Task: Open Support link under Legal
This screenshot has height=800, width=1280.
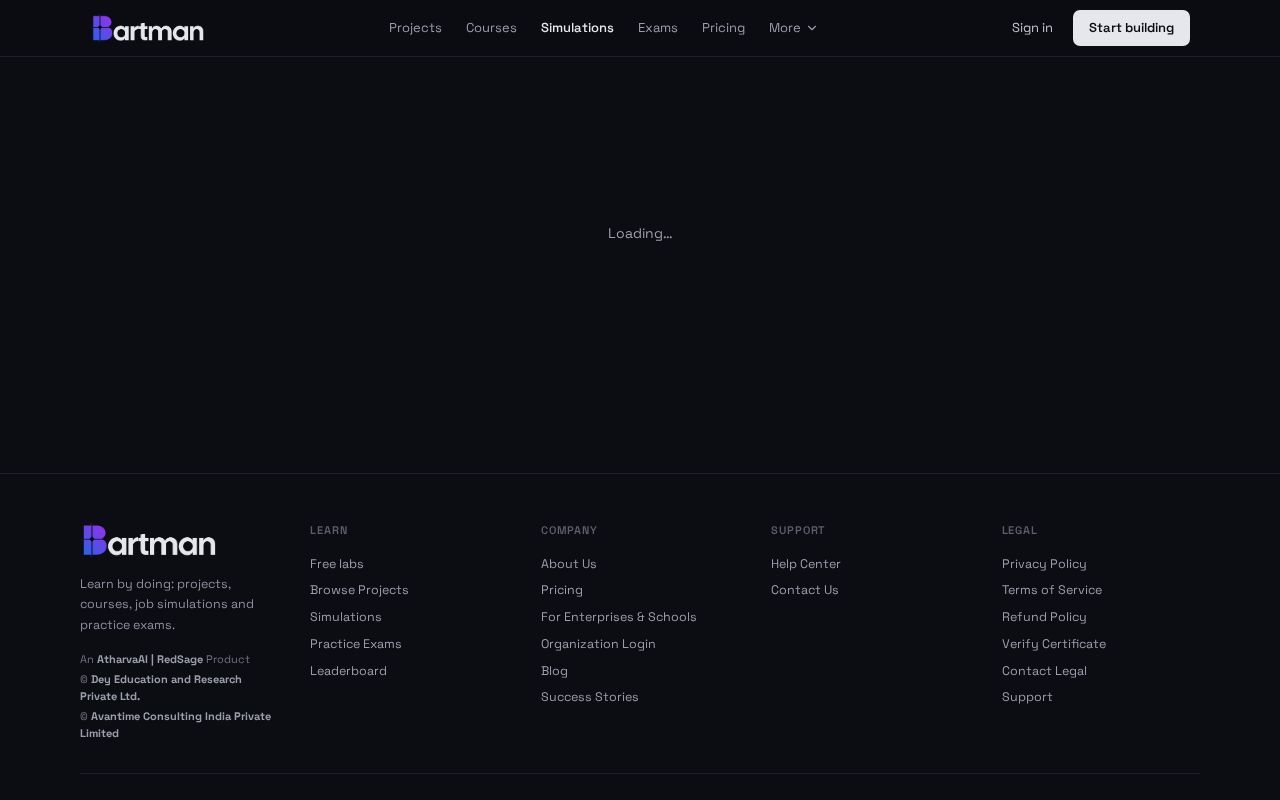Action: (x=1027, y=697)
